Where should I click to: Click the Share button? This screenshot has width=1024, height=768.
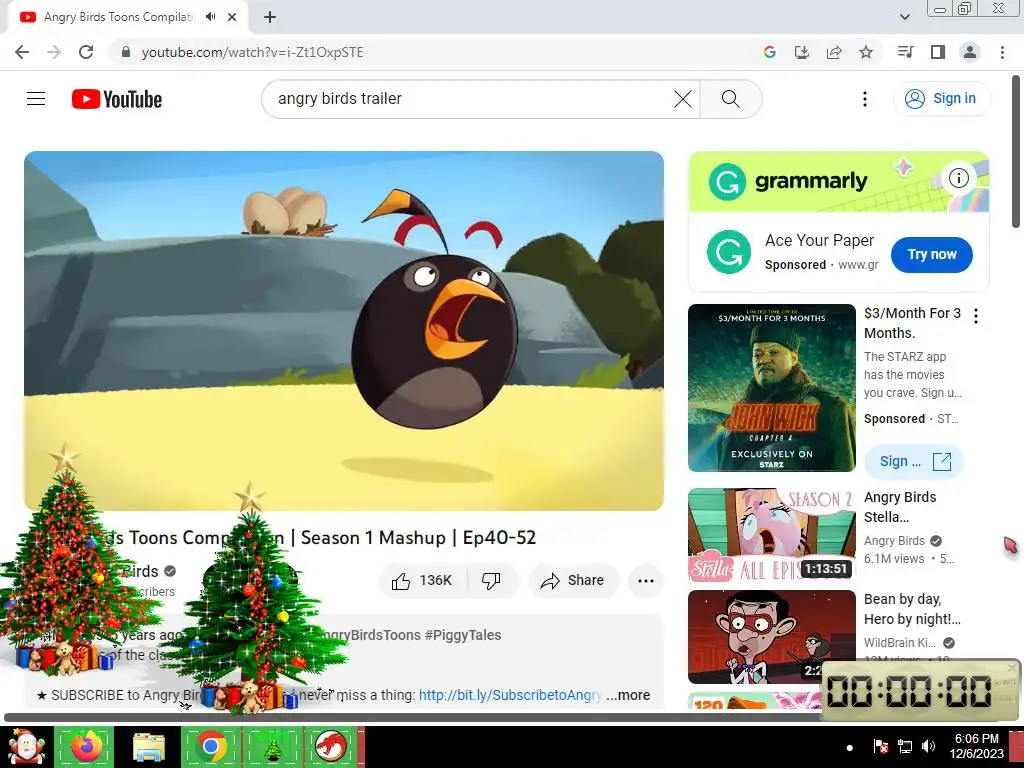(x=573, y=581)
